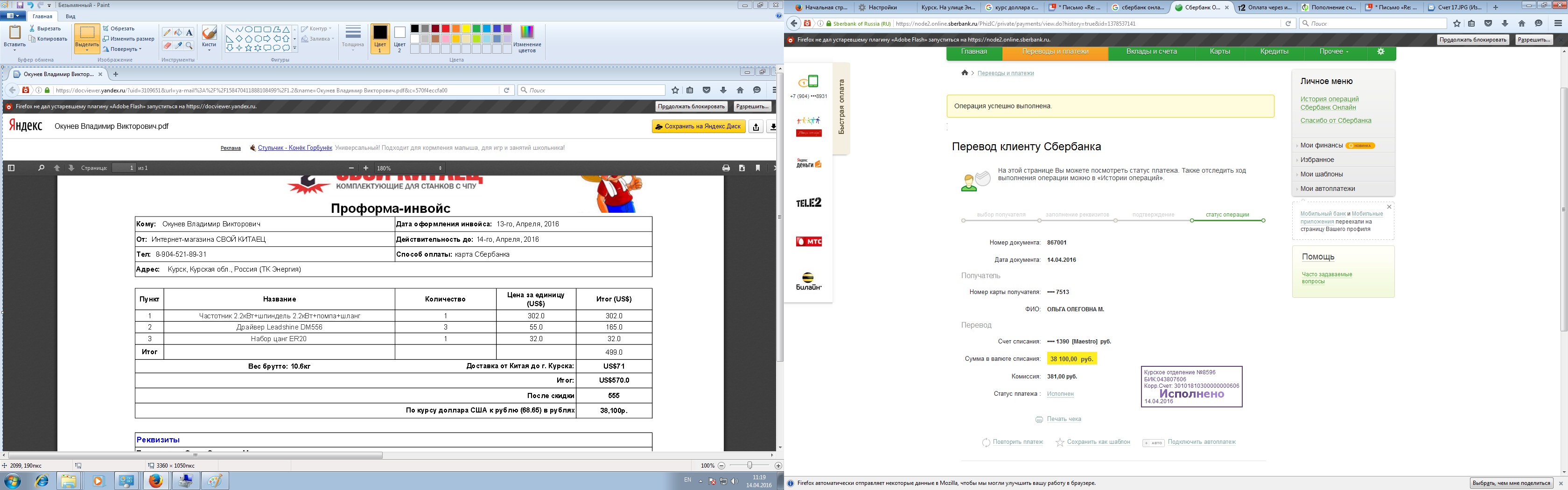Pick the oval shape in Фигуры gallery
The image size is (1568, 490).
[248, 29]
